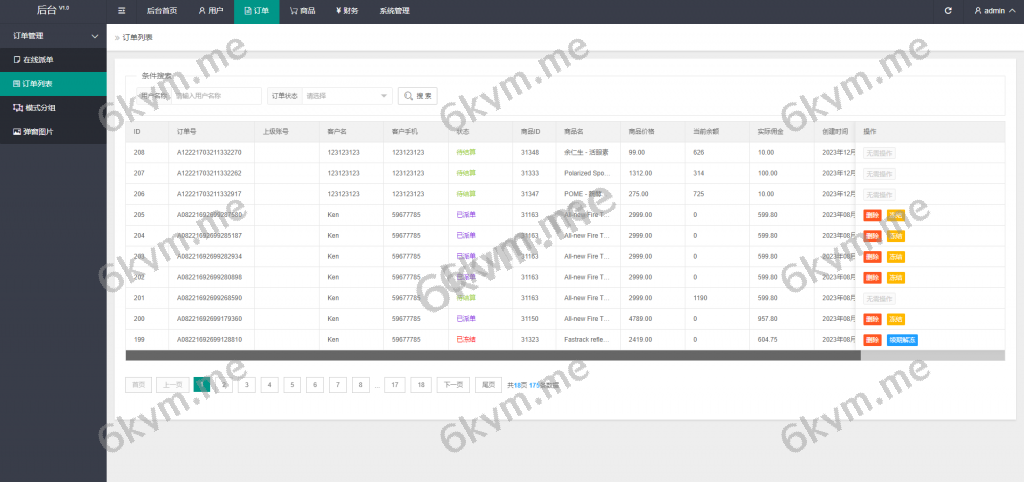Freeze order 200 with yellow 冻结 button

(x=895, y=319)
